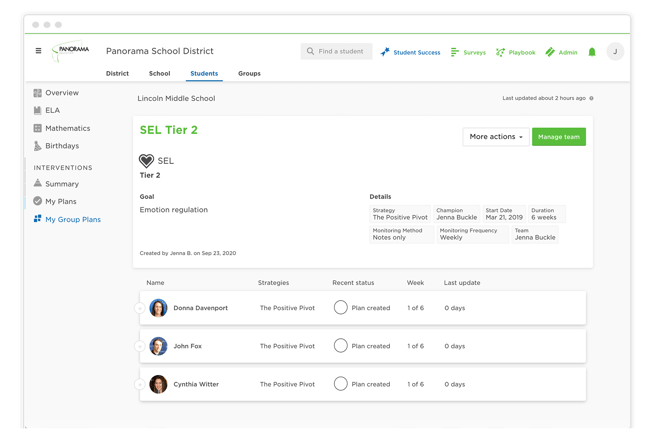Click John Fox's name

pyautogui.click(x=188, y=346)
